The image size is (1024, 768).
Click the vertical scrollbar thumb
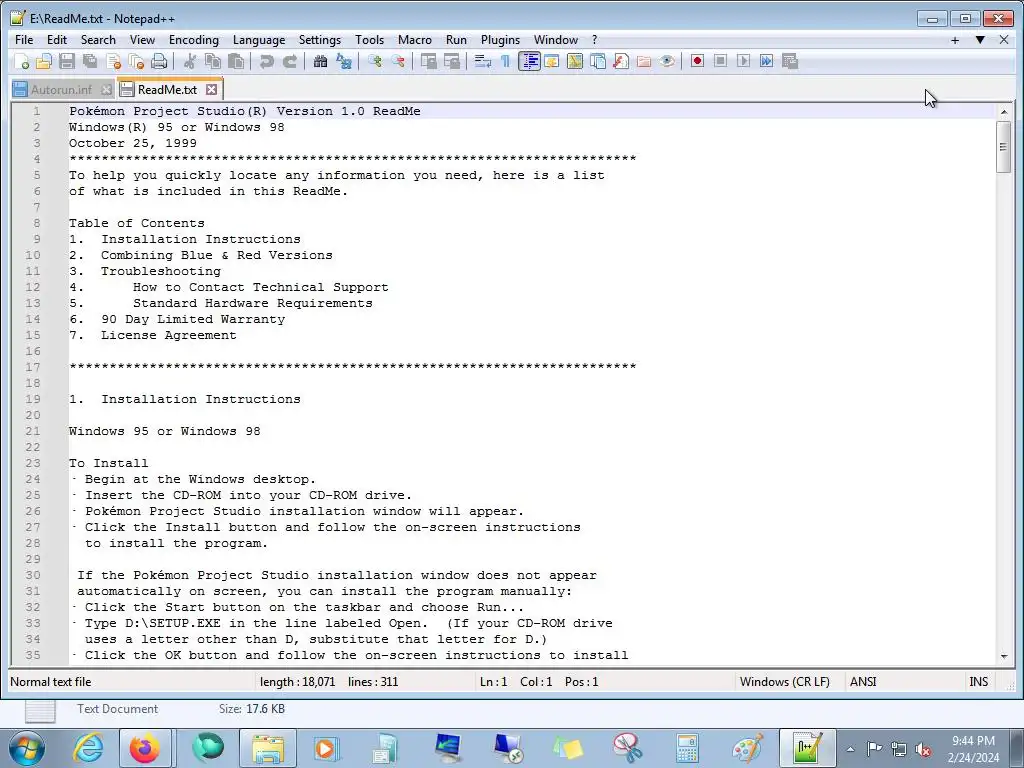coord(1004,146)
